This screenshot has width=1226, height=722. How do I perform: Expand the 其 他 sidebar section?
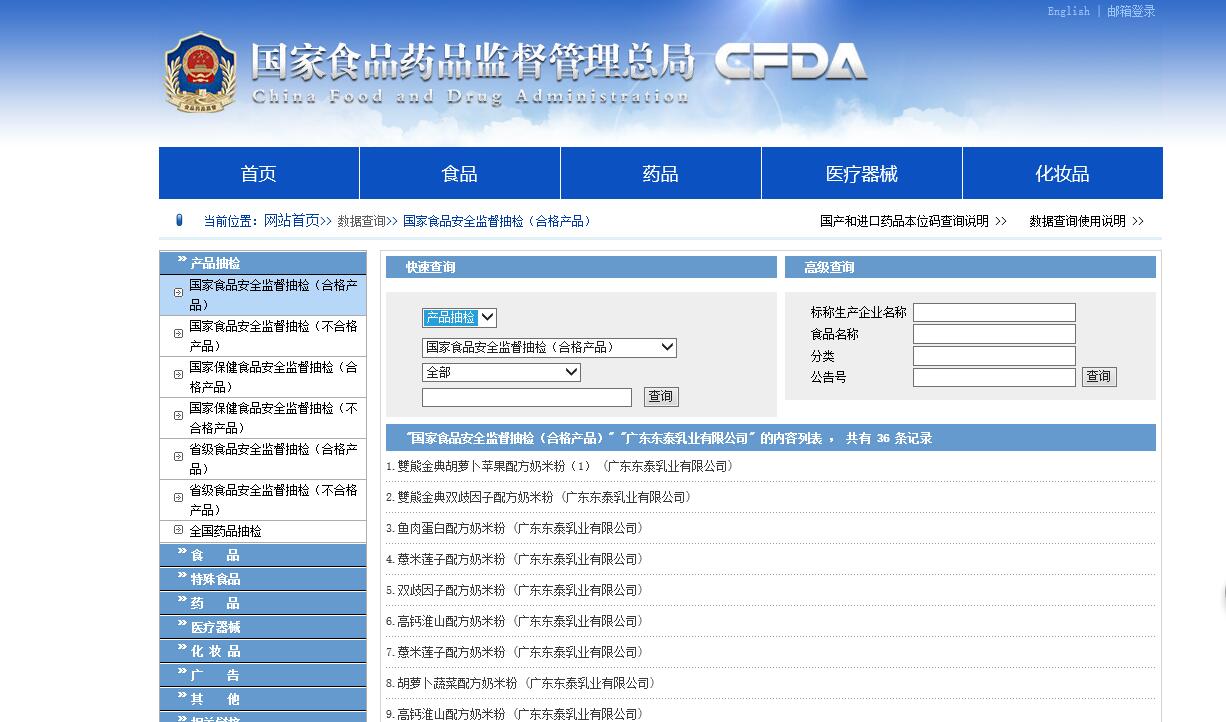(x=263, y=699)
